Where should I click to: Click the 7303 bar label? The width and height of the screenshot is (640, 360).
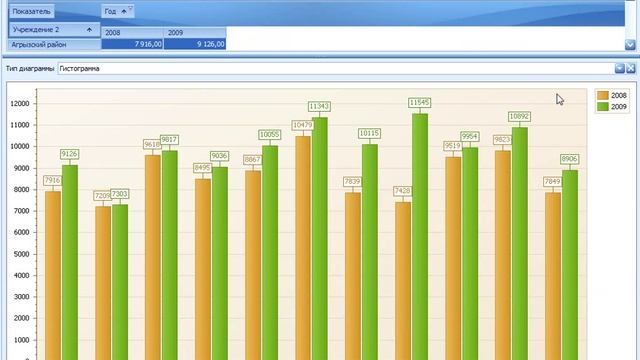pos(120,194)
